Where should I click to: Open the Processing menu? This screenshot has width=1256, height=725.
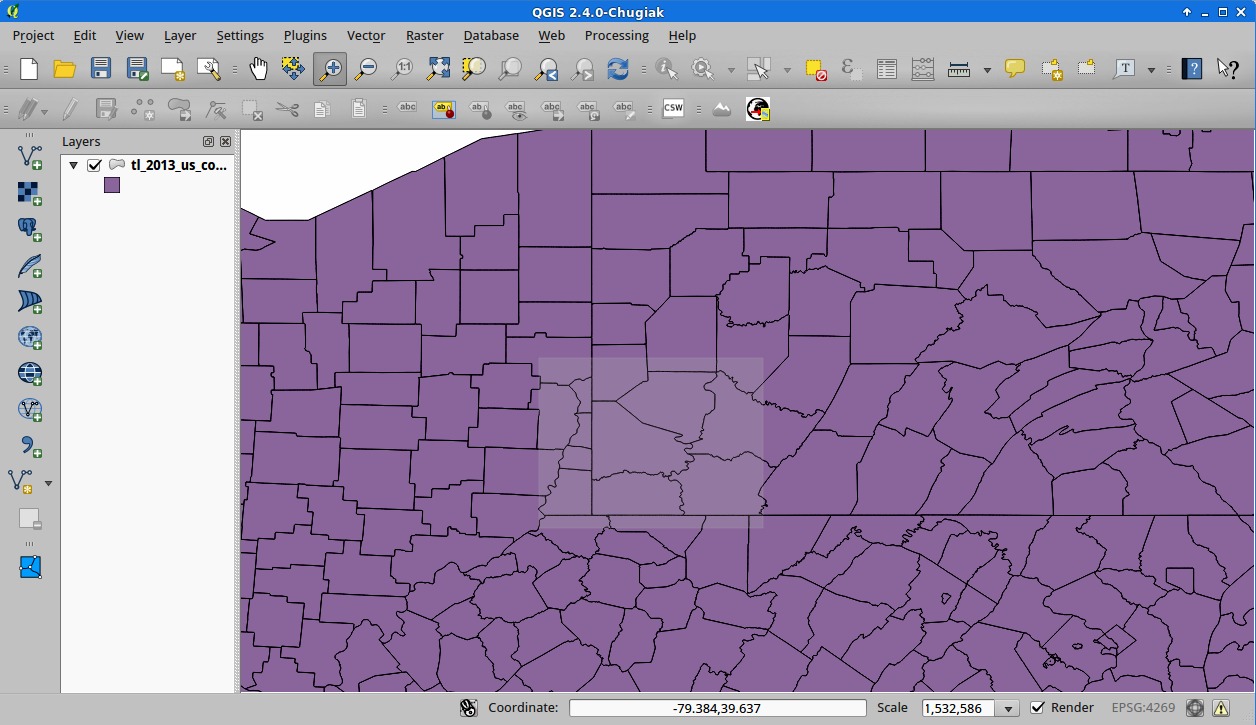tap(616, 35)
